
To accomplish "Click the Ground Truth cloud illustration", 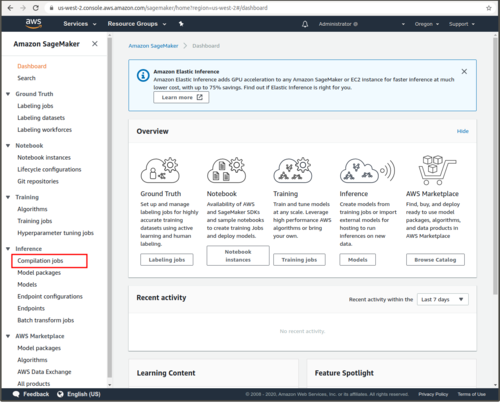I will (160, 170).
